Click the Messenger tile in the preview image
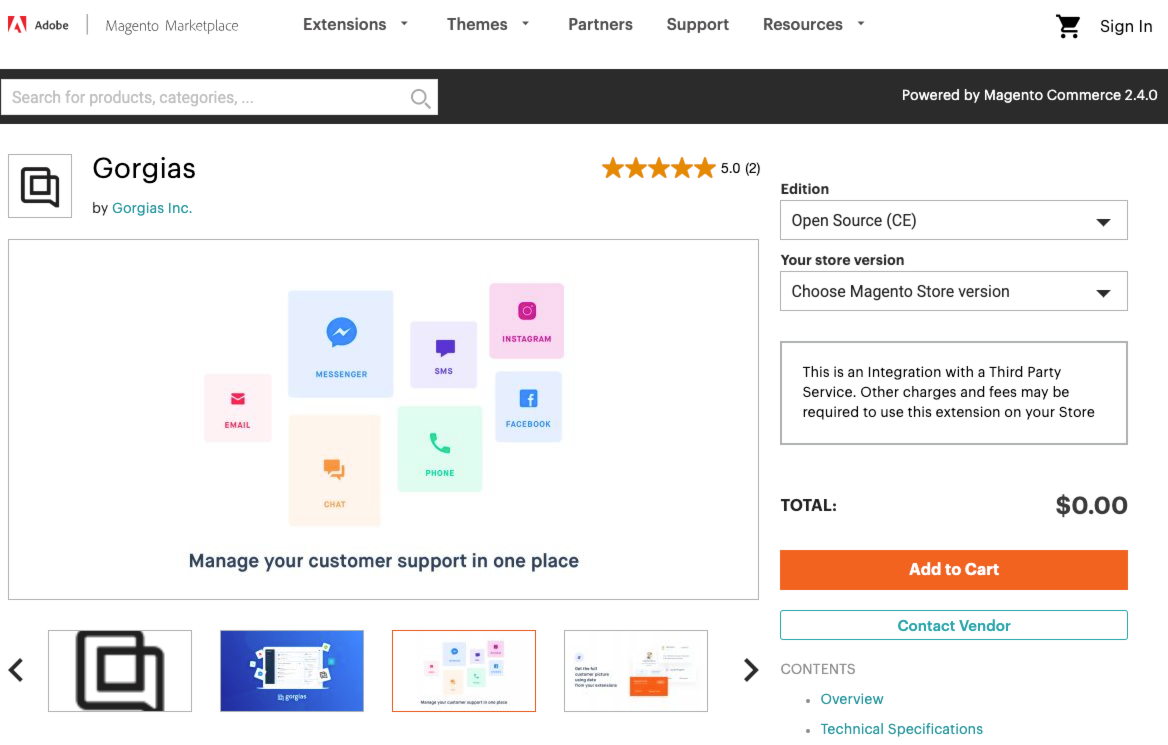1168x745 pixels. click(340, 343)
